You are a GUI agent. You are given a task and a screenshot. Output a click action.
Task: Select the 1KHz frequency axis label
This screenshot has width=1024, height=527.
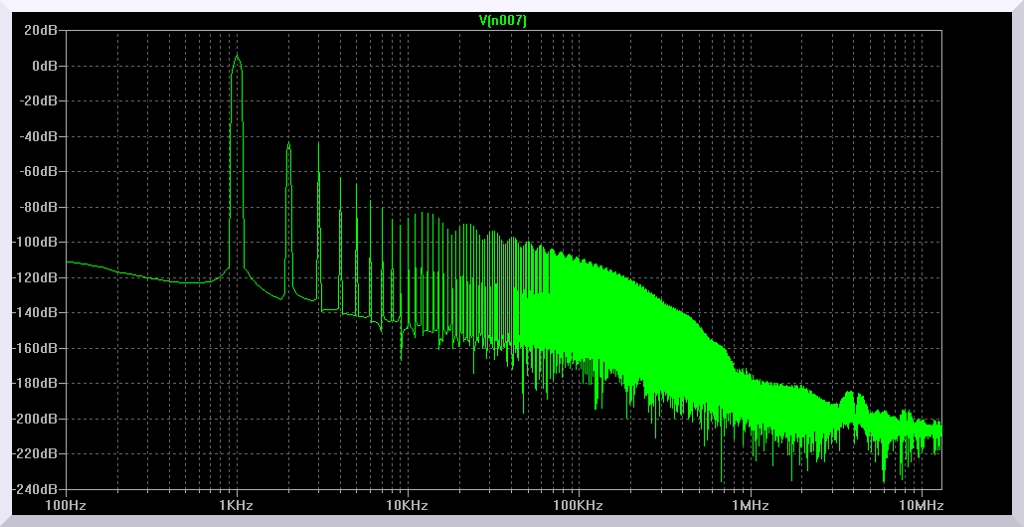[236, 506]
